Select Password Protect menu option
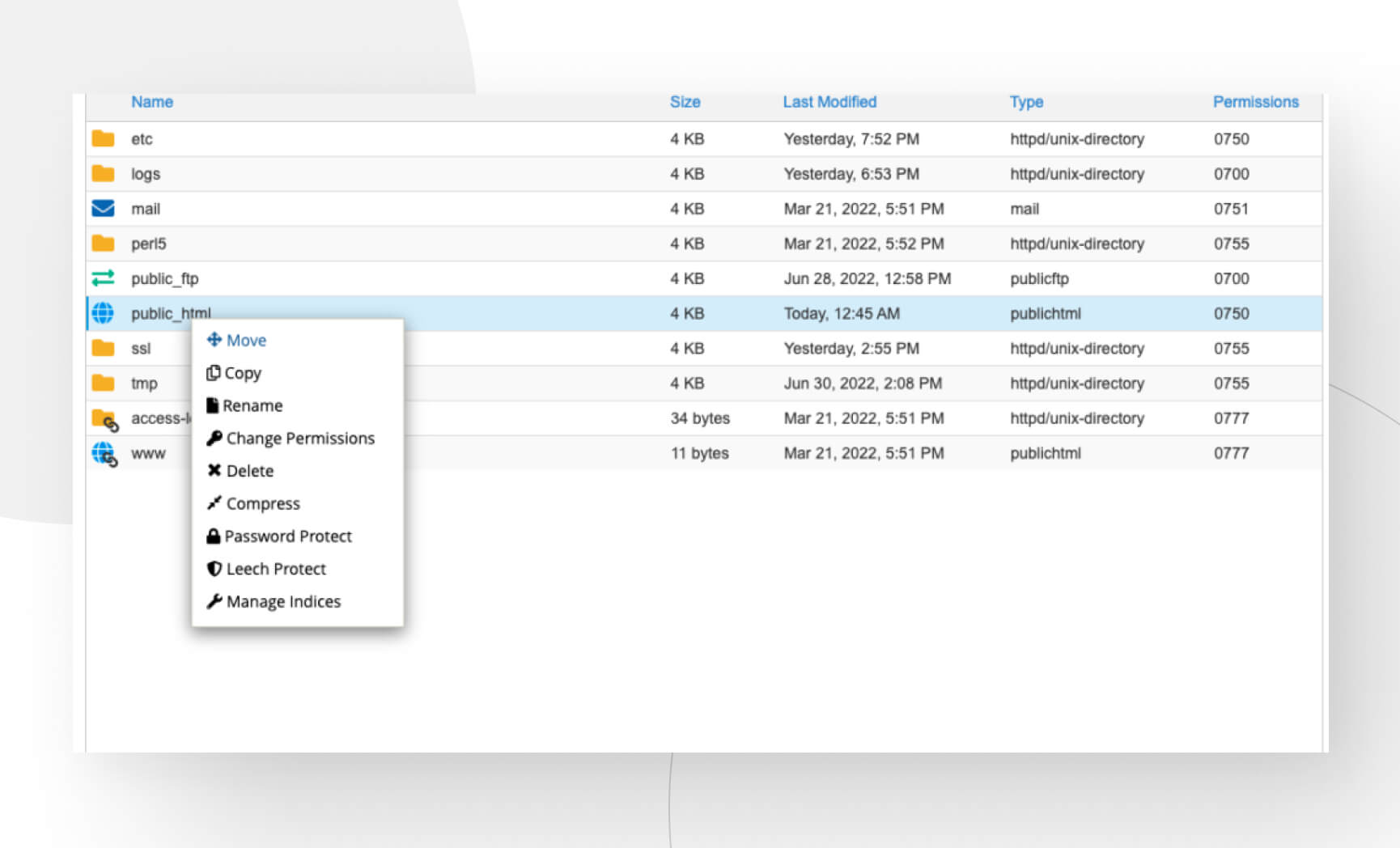Screen dimensions: 1400x848 click(287, 536)
